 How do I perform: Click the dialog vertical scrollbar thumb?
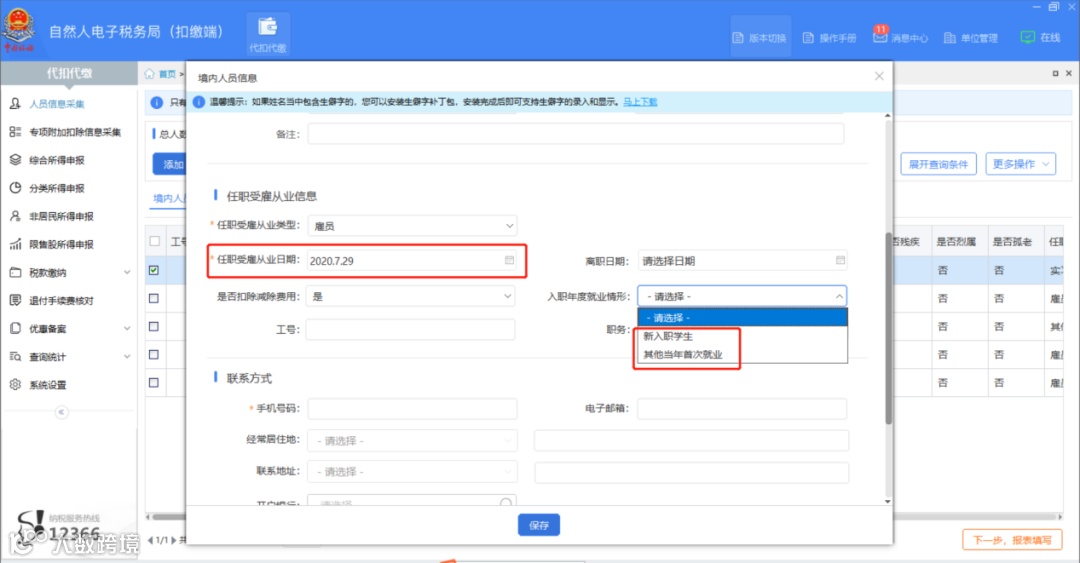coord(889,329)
